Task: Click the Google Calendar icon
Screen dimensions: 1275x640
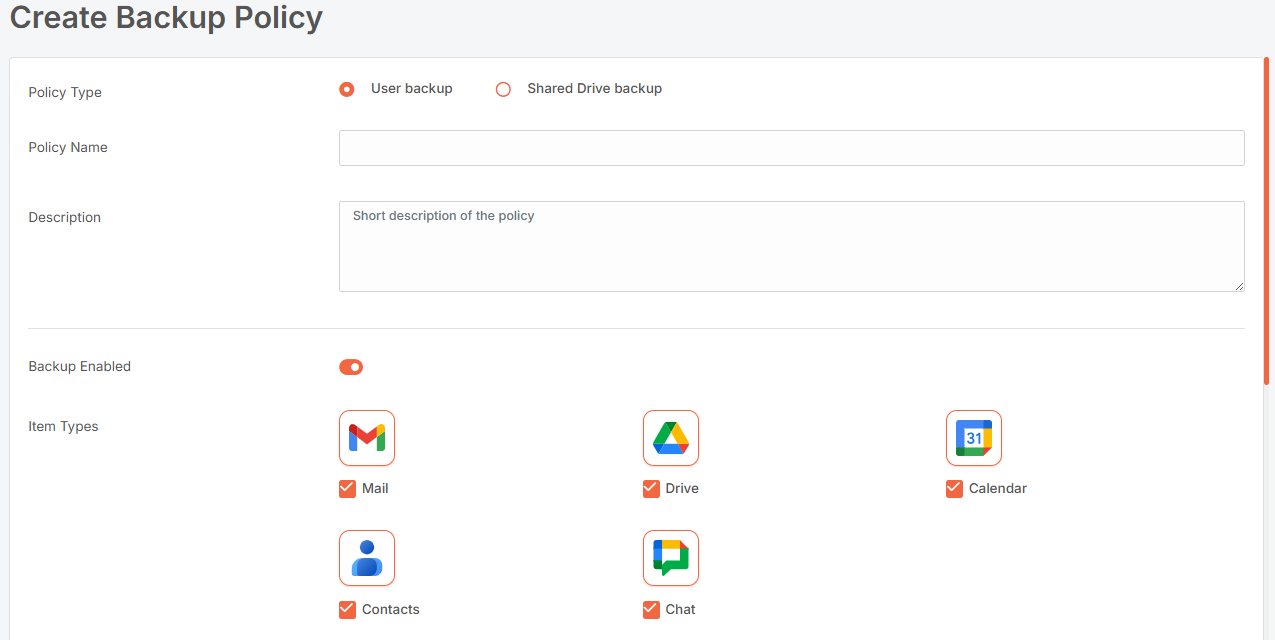Action: point(974,438)
